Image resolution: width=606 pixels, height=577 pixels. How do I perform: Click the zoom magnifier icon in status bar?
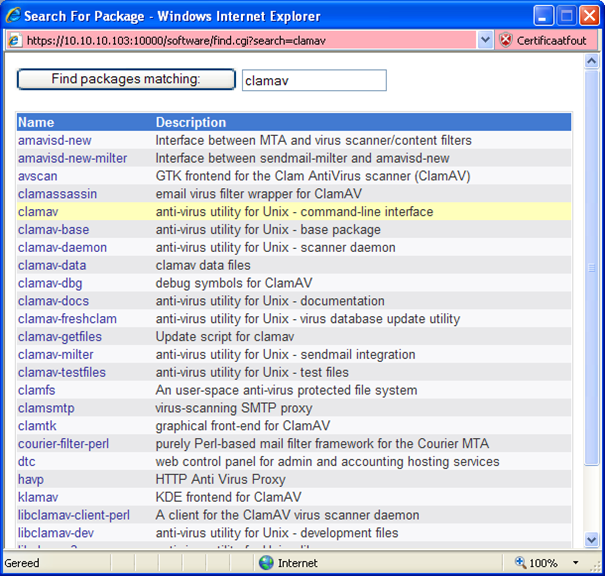(521, 563)
